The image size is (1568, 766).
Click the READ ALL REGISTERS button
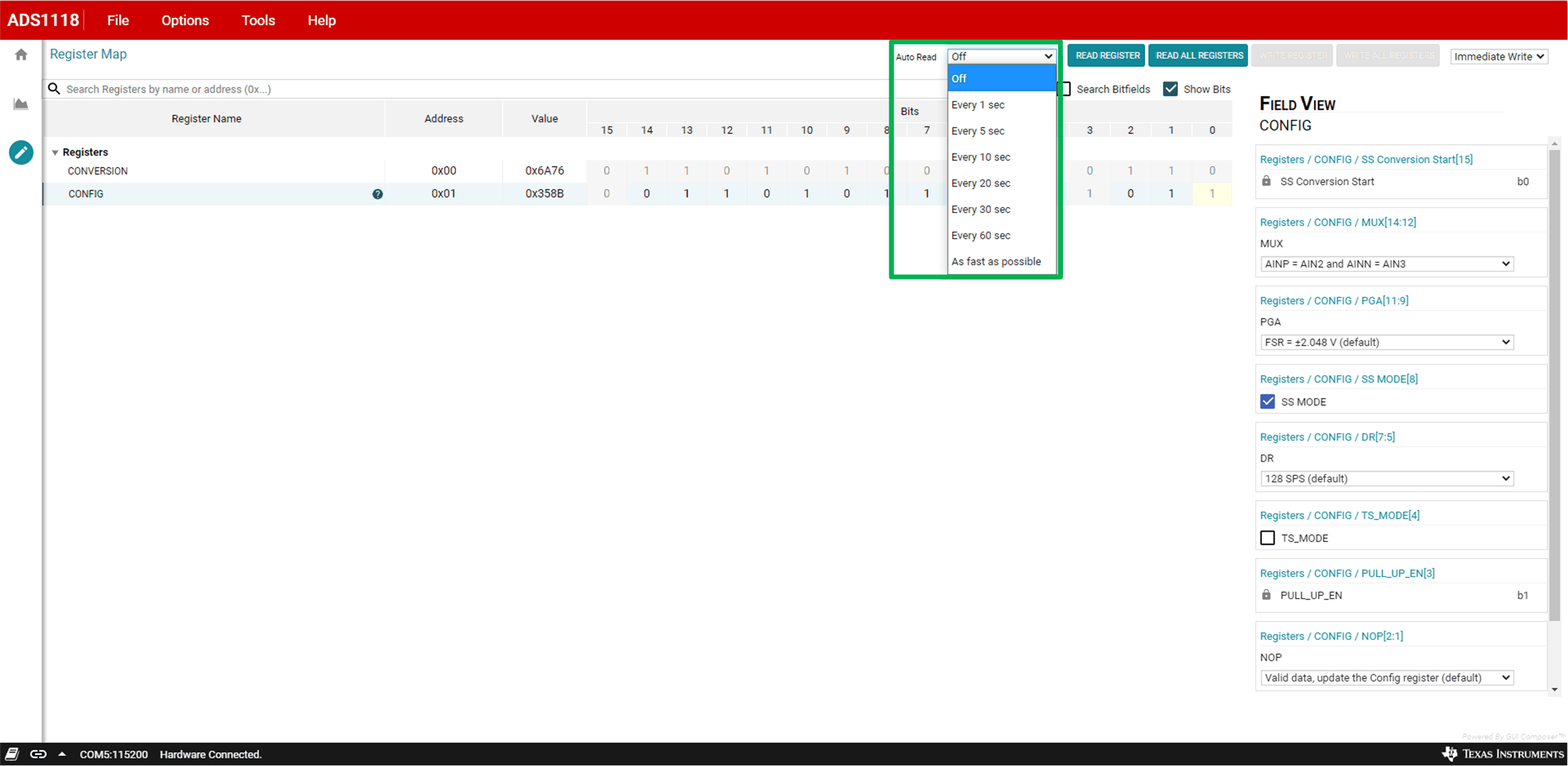point(1199,56)
